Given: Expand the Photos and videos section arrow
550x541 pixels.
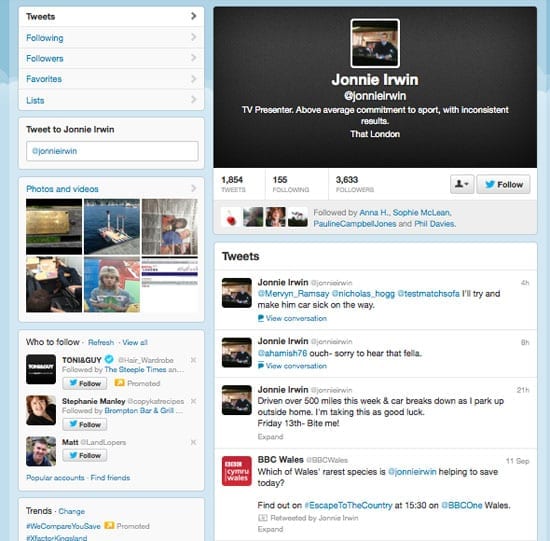Looking at the screenshot, I should [x=193, y=188].
